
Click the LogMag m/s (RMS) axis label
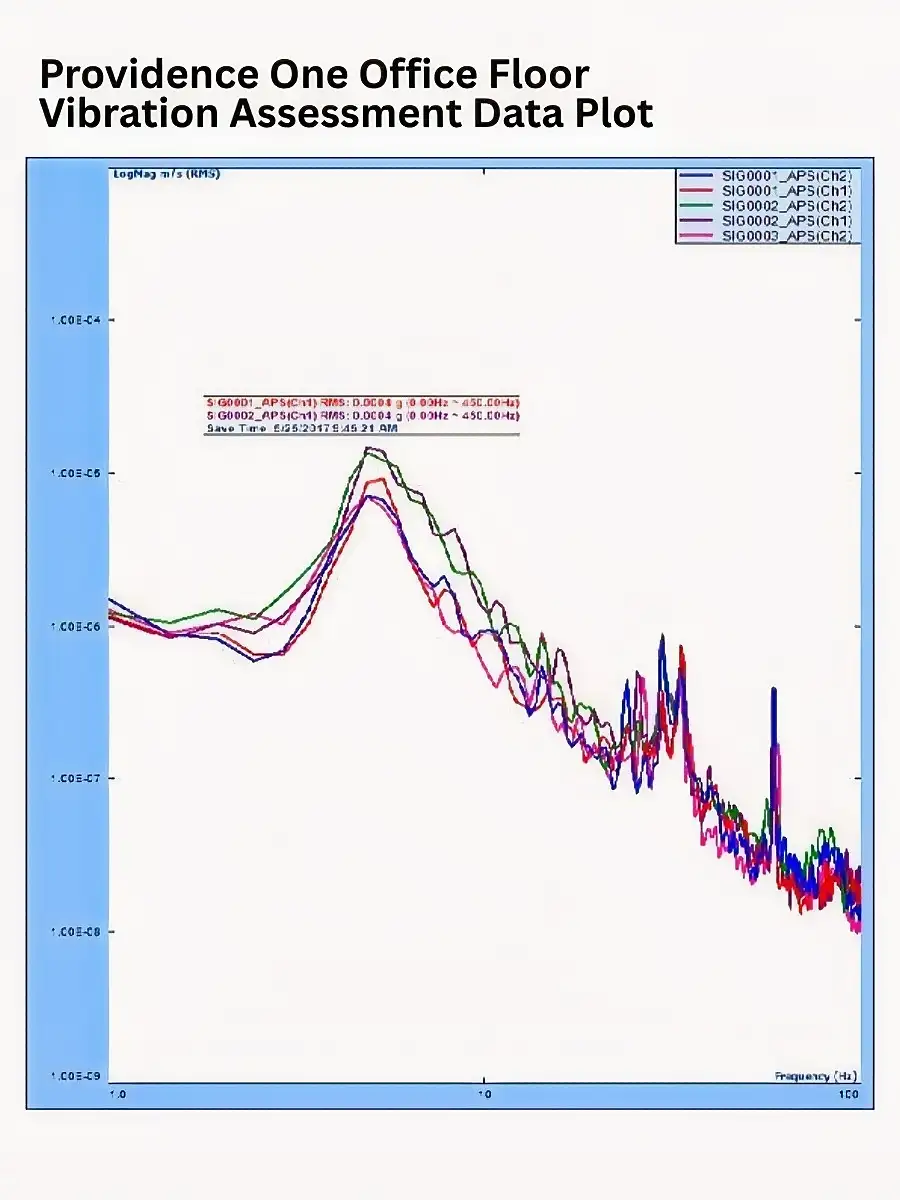(167, 174)
